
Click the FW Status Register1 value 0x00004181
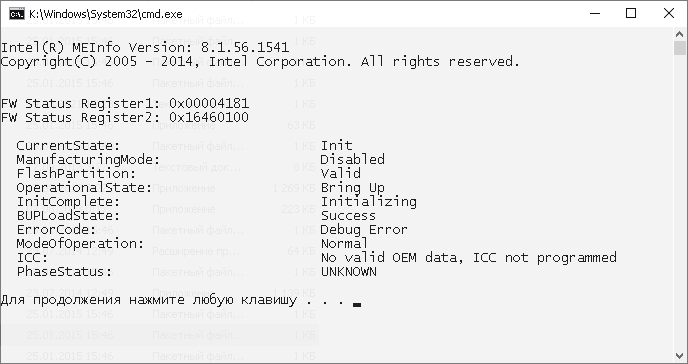[x=209, y=103]
